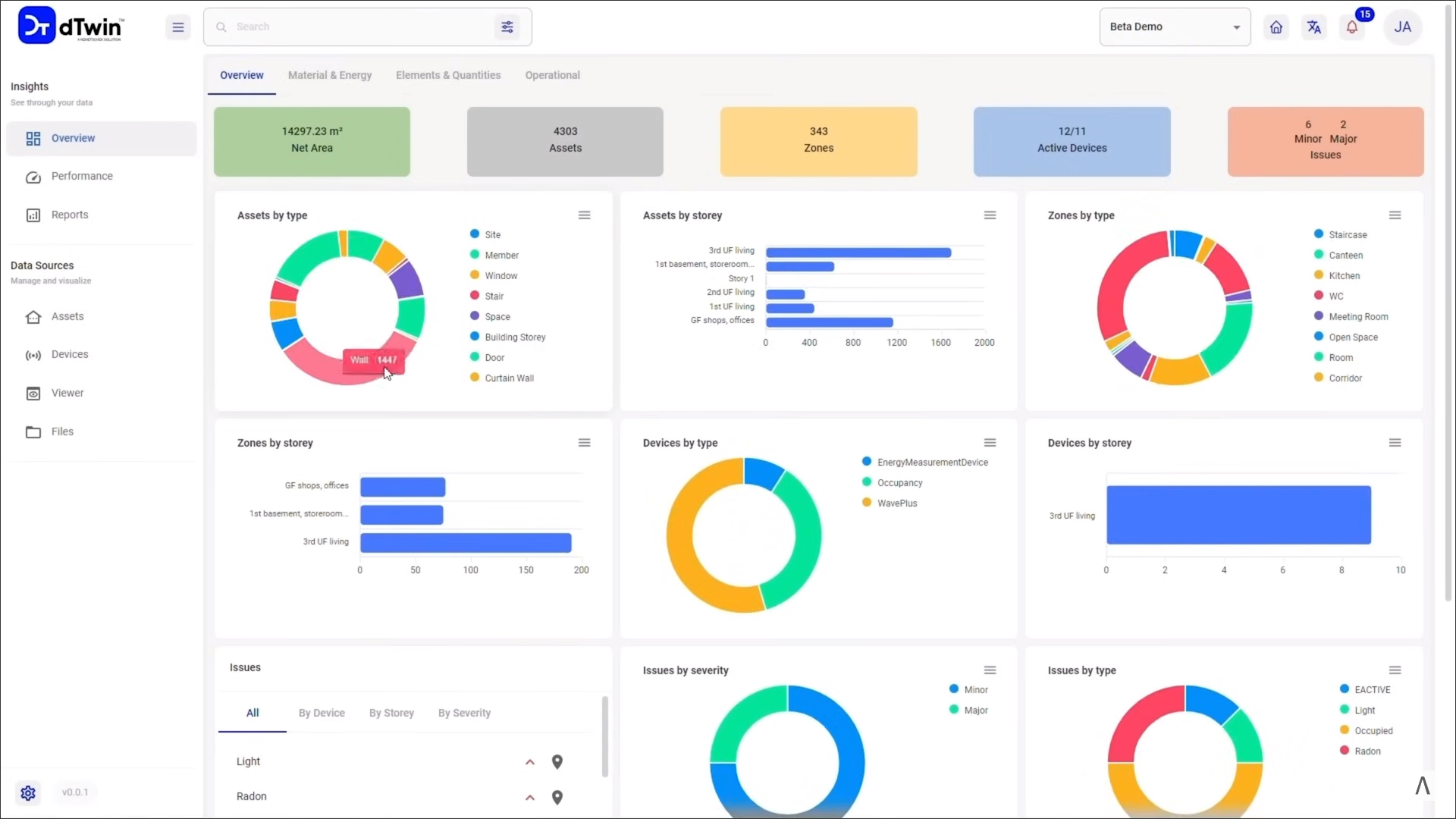Click the 343 Zones summary card
Viewport: 1456px width, 819px height.
pyautogui.click(x=818, y=142)
